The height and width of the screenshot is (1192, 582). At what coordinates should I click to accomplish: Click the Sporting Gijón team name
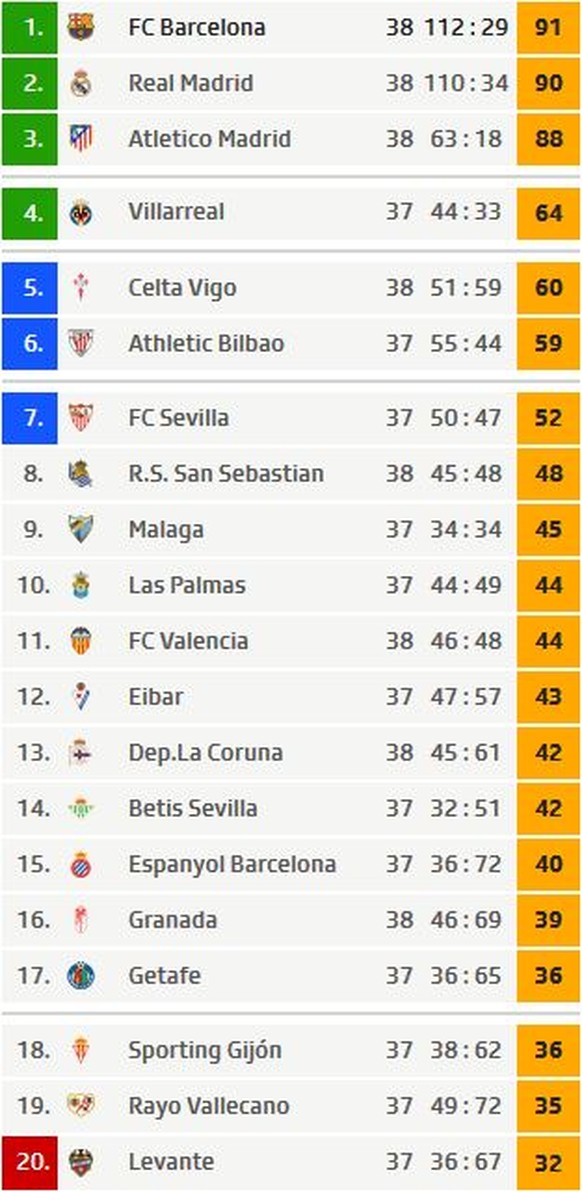click(x=205, y=1051)
